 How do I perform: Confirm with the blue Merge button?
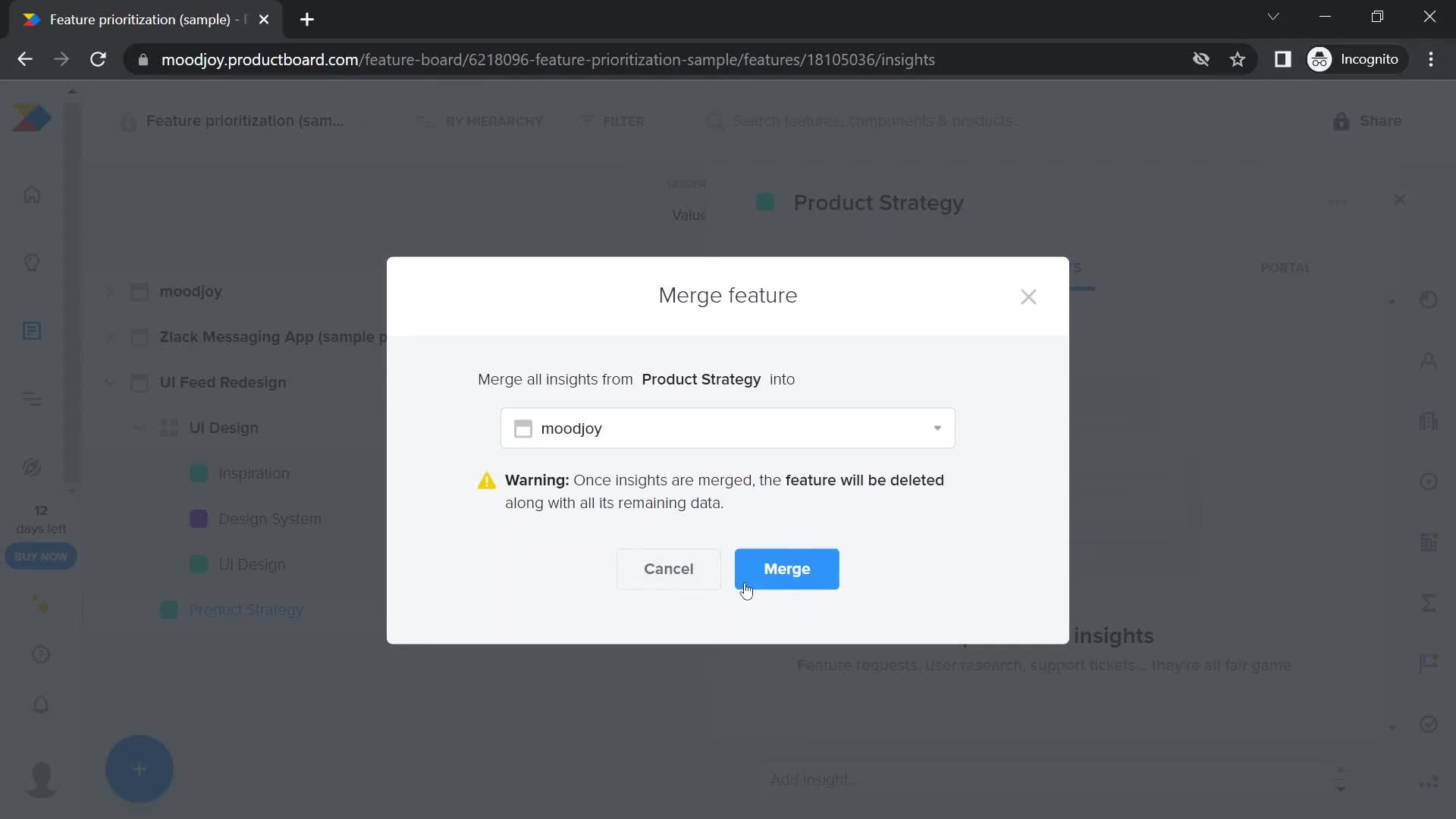(x=786, y=569)
